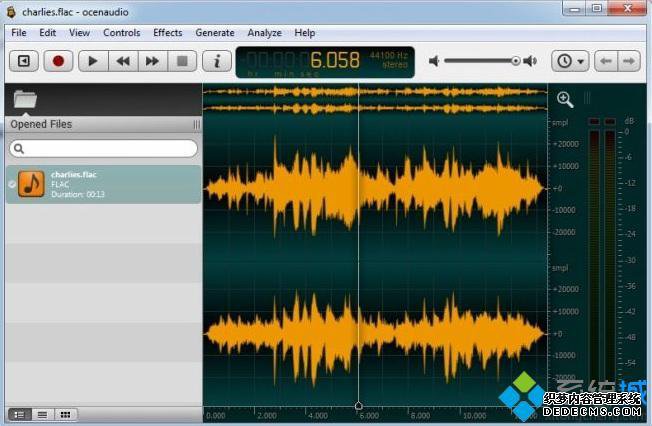Image resolution: width=652 pixels, height=426 pixels.
Task: Open file info with the i button
Action: click(x=217, y=61)
